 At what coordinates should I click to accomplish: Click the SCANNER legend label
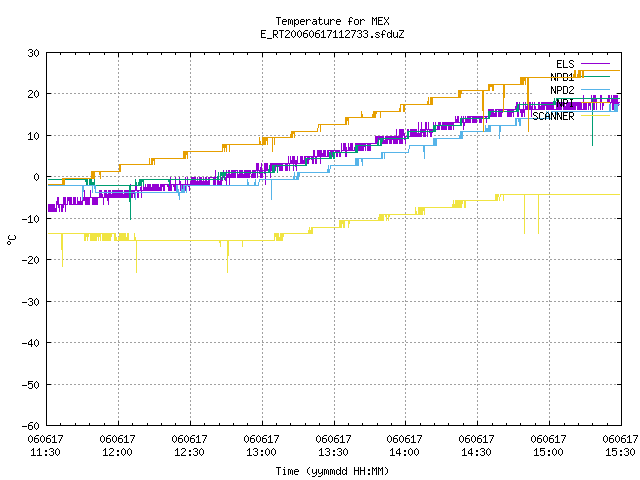pos(553,116)
